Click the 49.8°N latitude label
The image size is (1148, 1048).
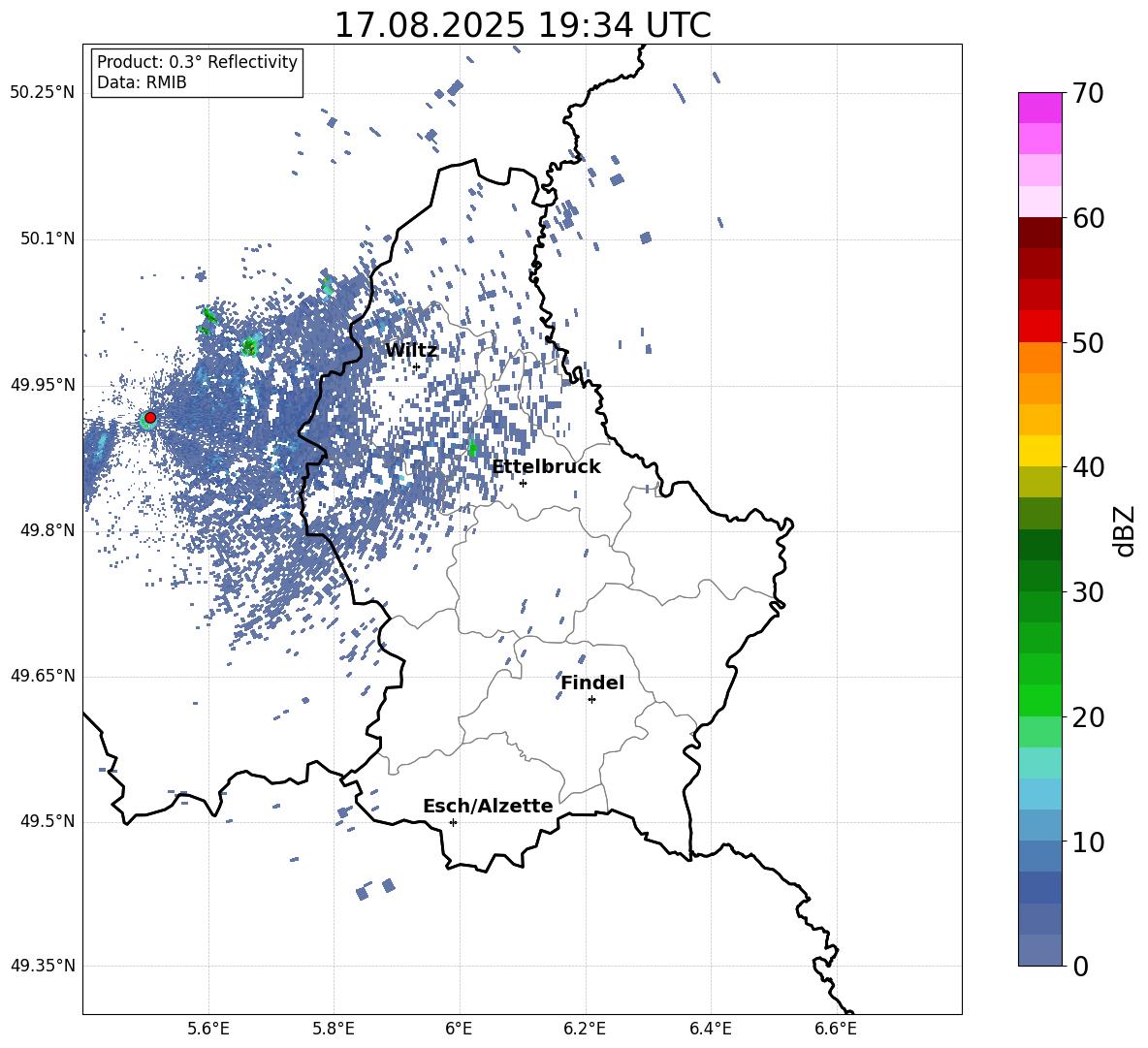click(47, 530)
